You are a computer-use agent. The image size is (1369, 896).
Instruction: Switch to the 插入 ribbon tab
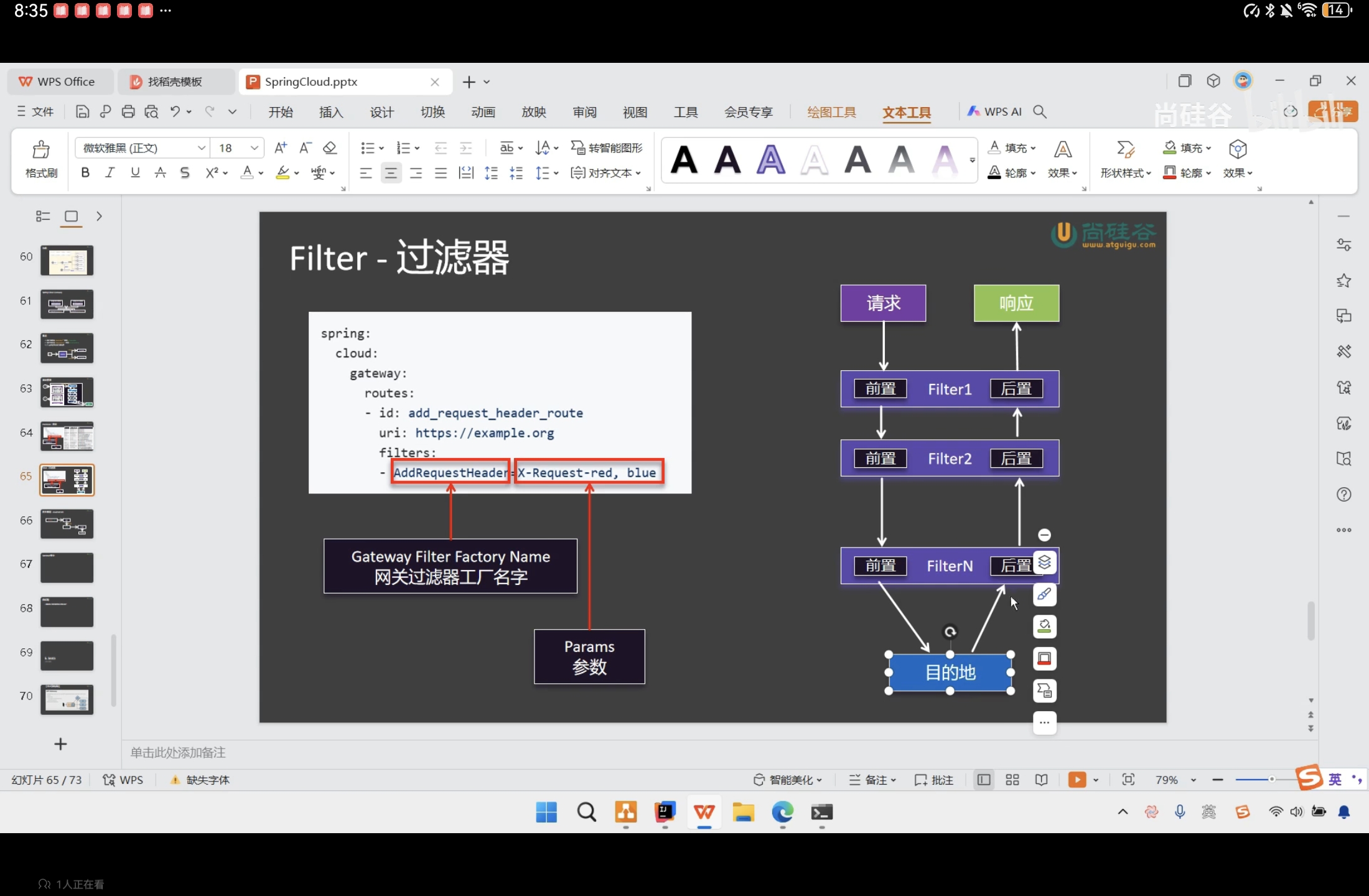[x=331, y=112]
